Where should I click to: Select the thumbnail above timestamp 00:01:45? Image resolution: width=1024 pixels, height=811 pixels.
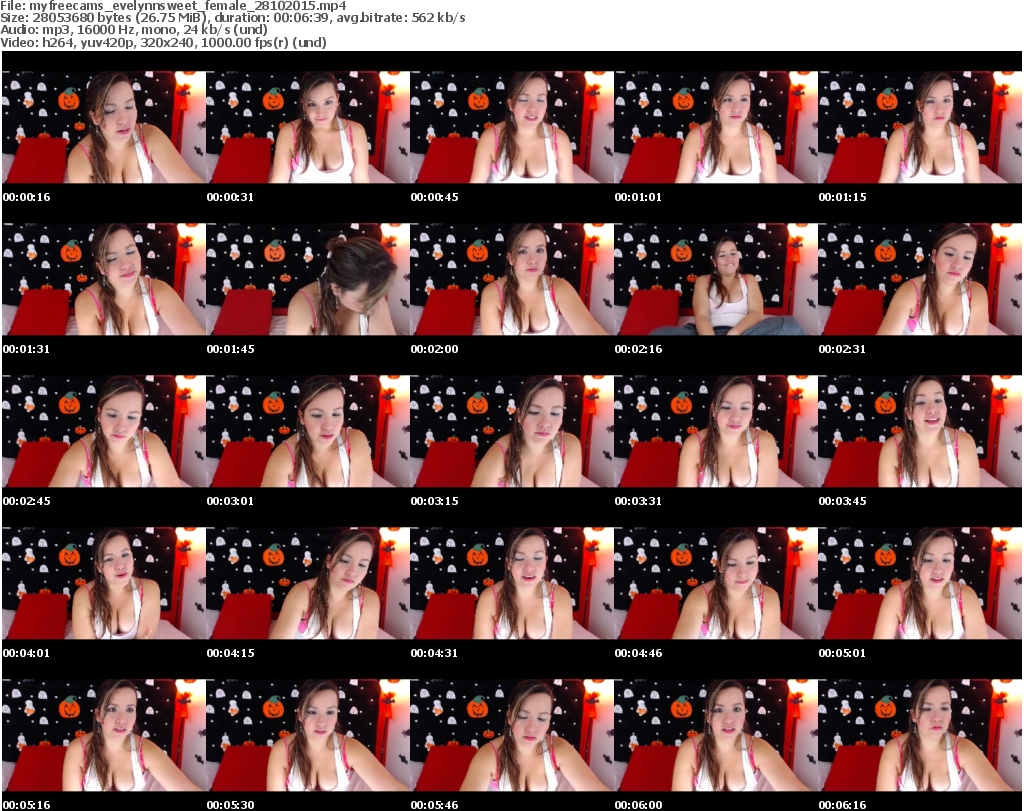tap(308, 279)
